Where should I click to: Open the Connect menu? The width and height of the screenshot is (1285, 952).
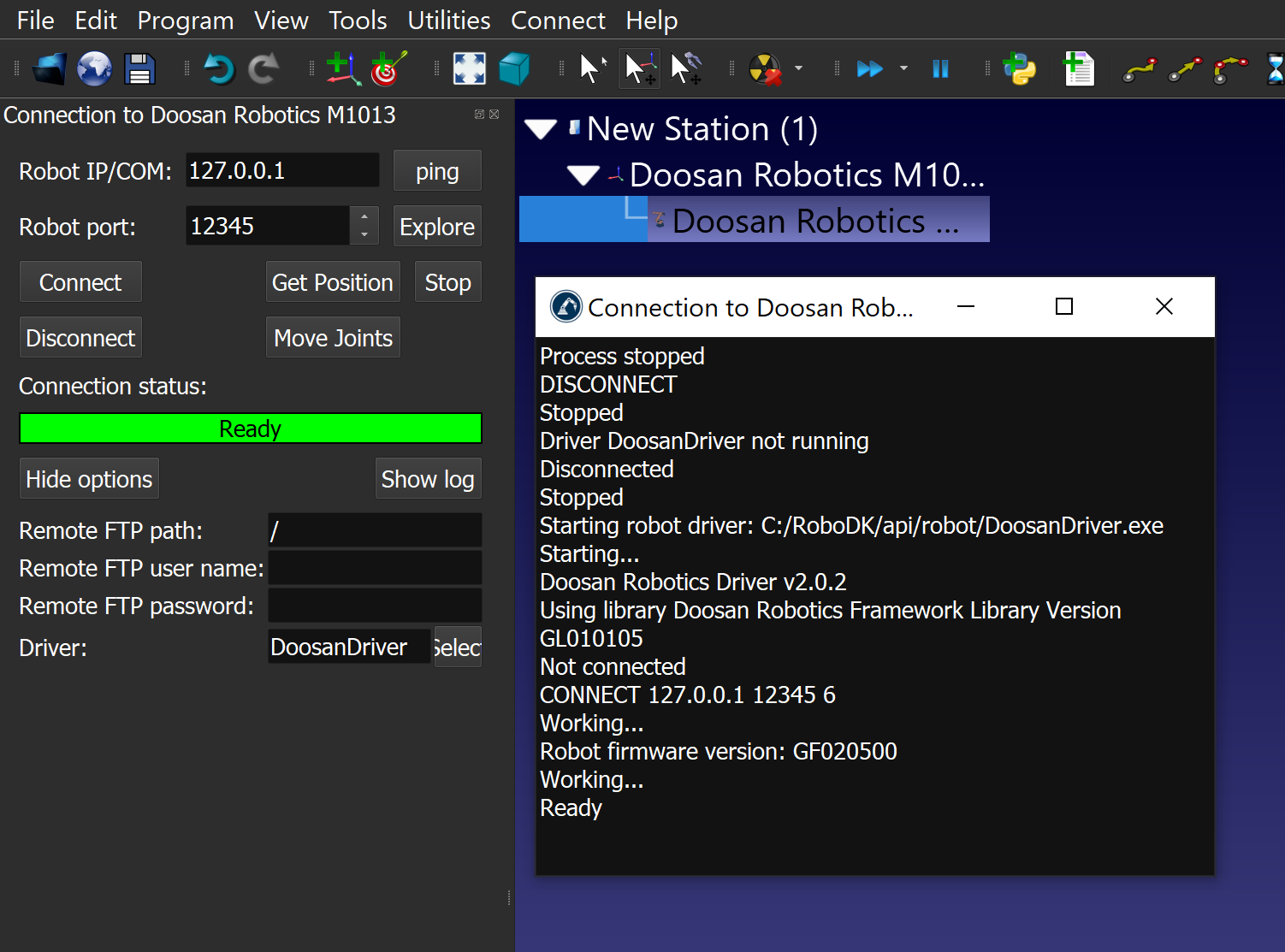coord(558,20)
